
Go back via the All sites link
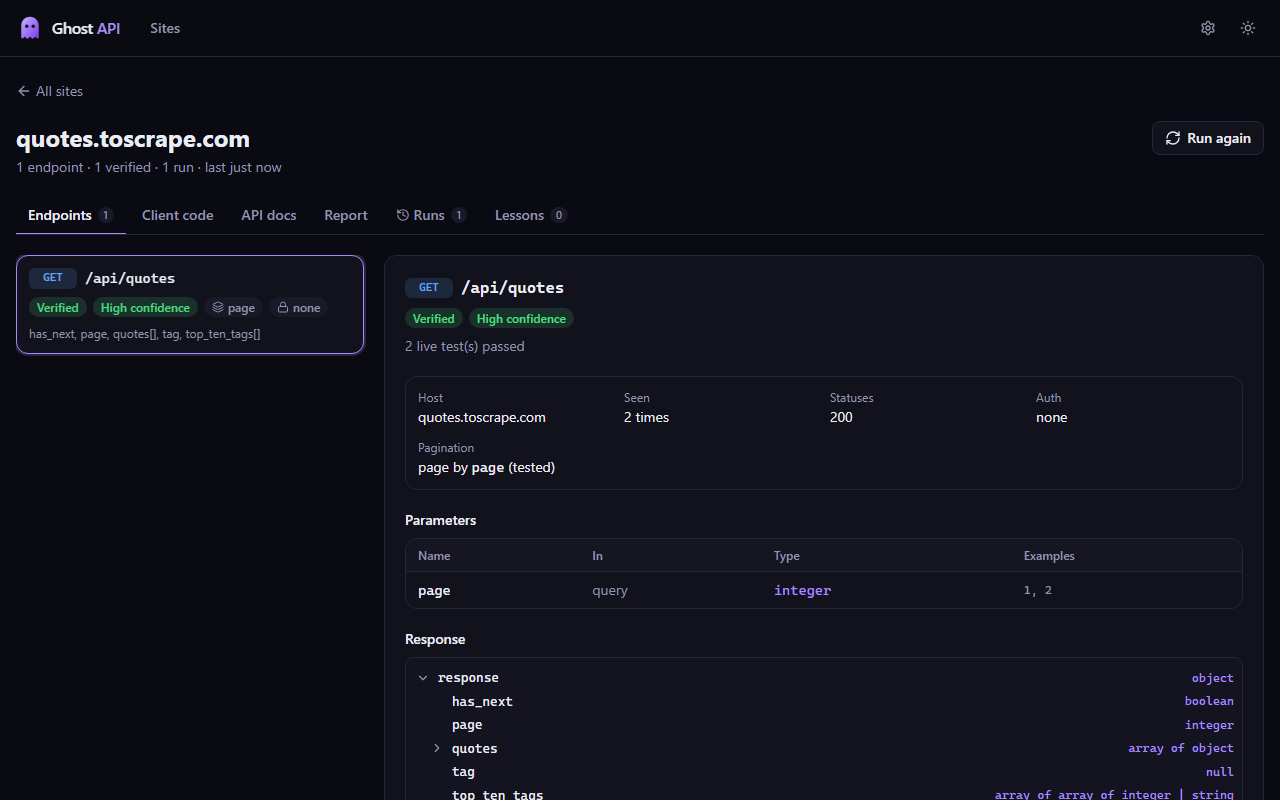coord(50,91)
